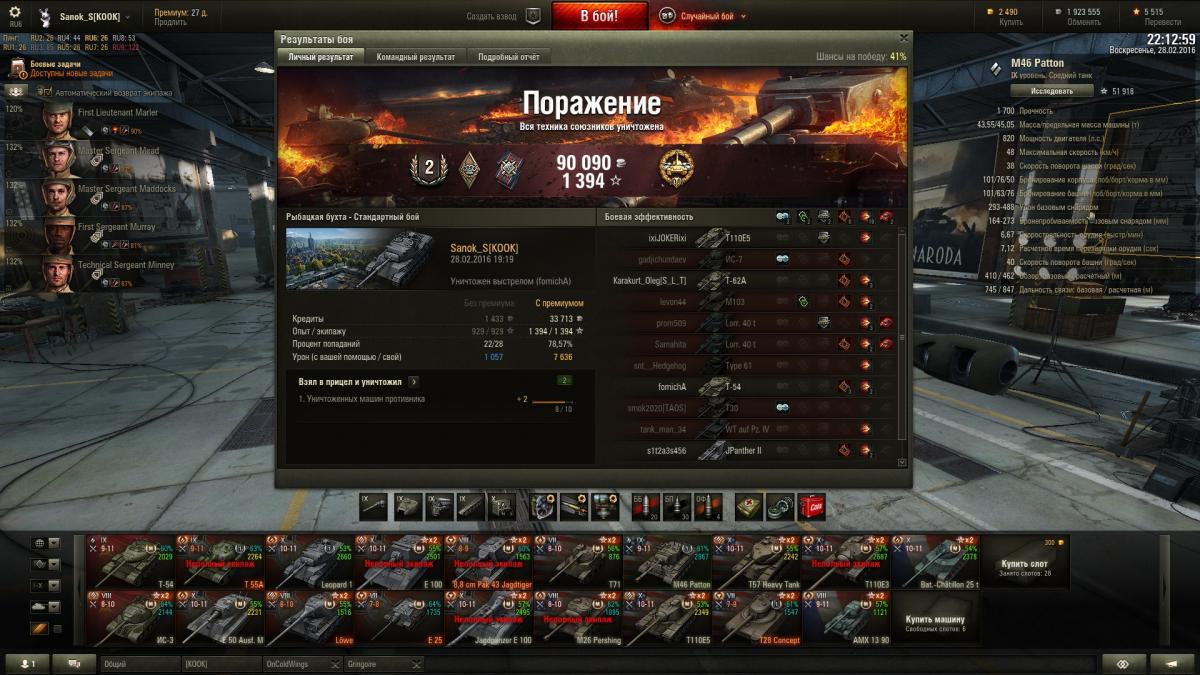
Task: Click the favorites toggle icon in carousel filters
Action: pos(39,628)
